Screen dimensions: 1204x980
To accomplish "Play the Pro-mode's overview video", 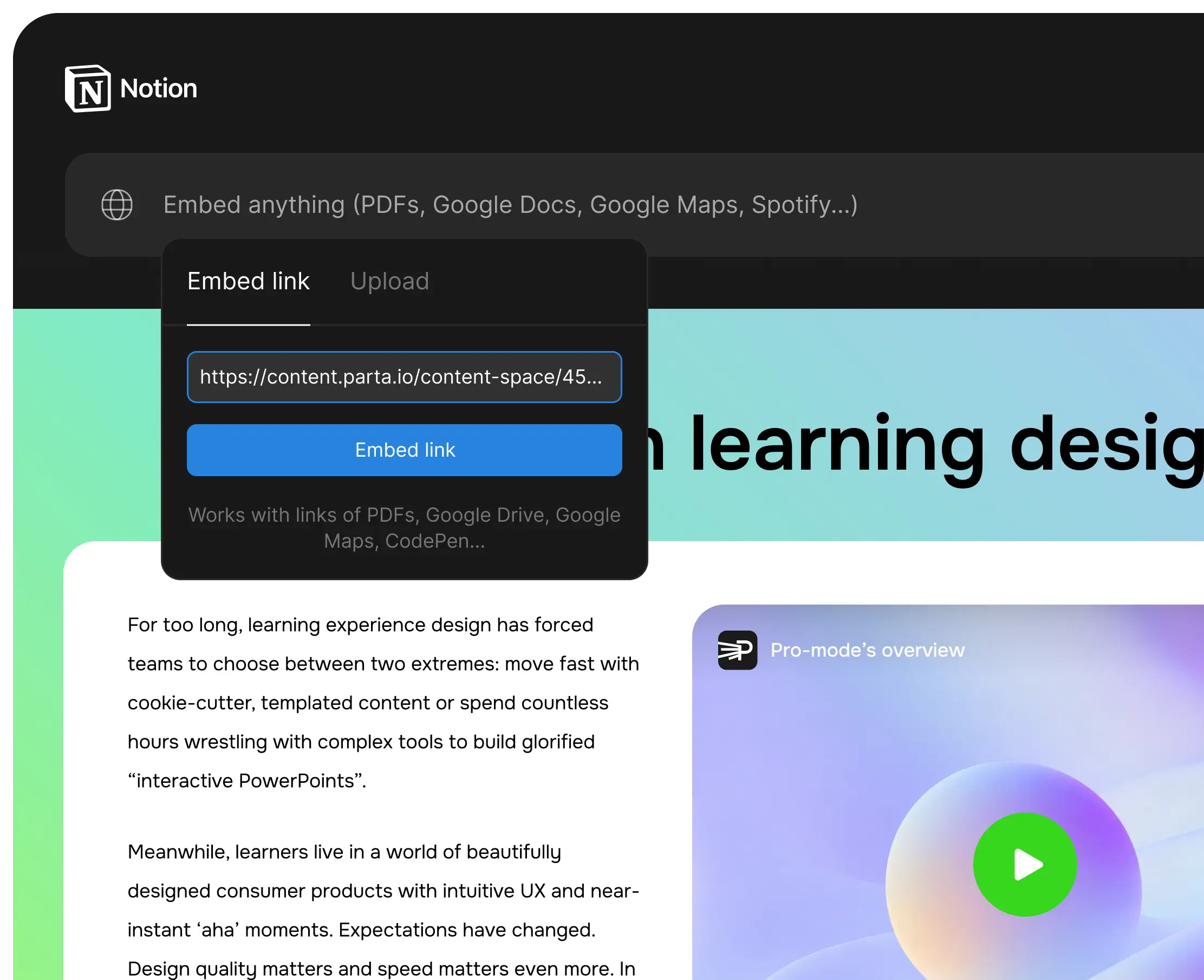I will [1025, 864].
